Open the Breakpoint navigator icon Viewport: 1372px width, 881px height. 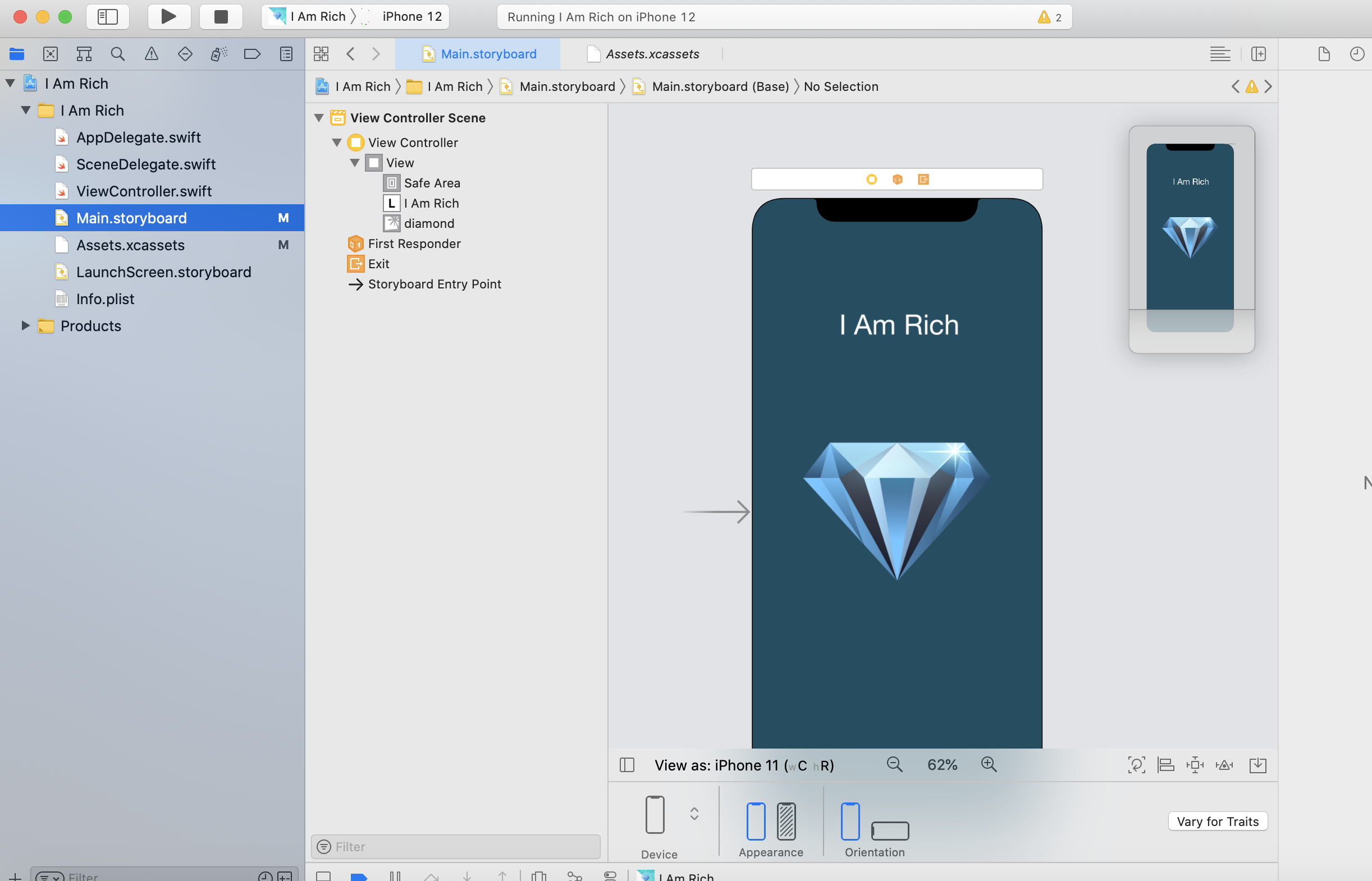pos(251,54)
